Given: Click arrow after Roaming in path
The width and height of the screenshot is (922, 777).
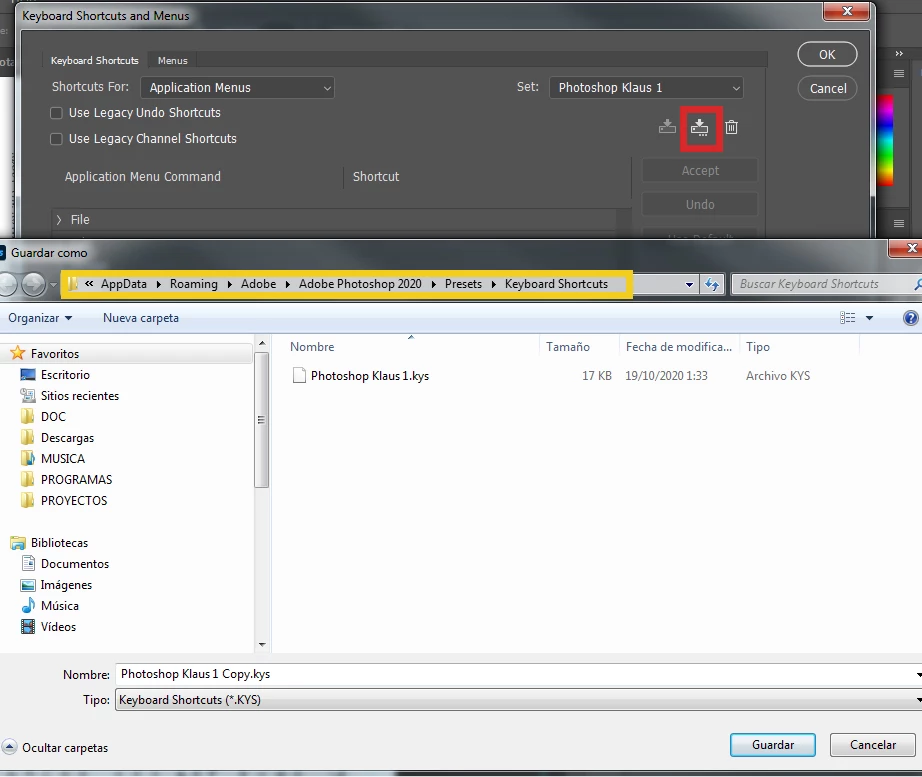Looking at the screenshot, I should coord(229,285).
